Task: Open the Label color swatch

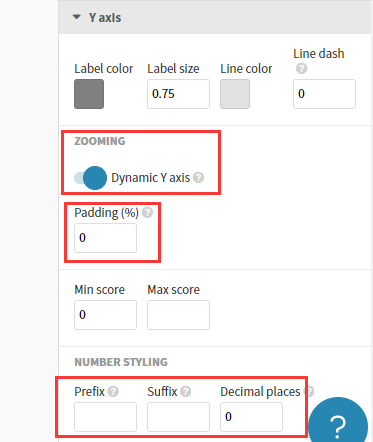Action: [89, 94]
